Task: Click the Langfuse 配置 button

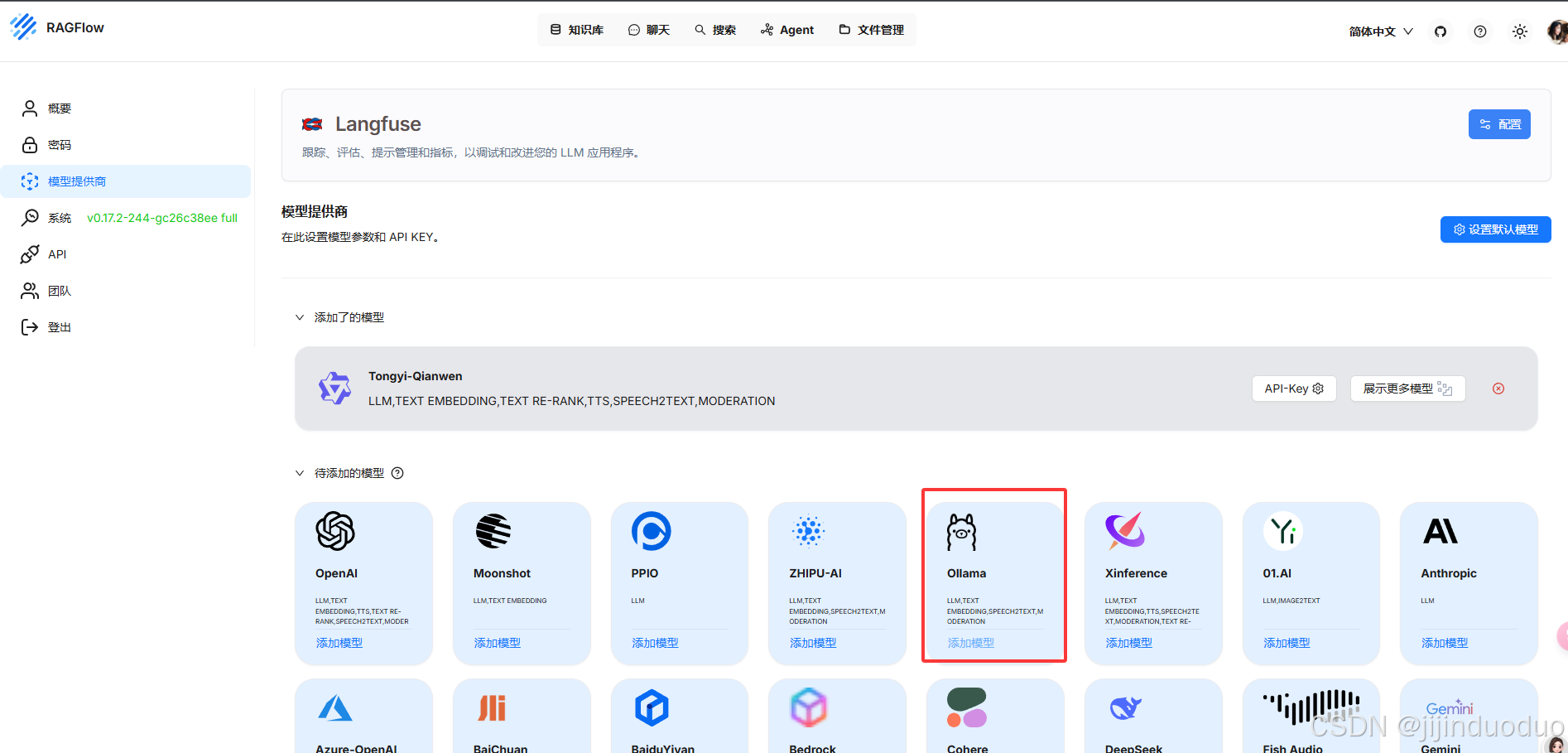Action: pos(1499,124)
